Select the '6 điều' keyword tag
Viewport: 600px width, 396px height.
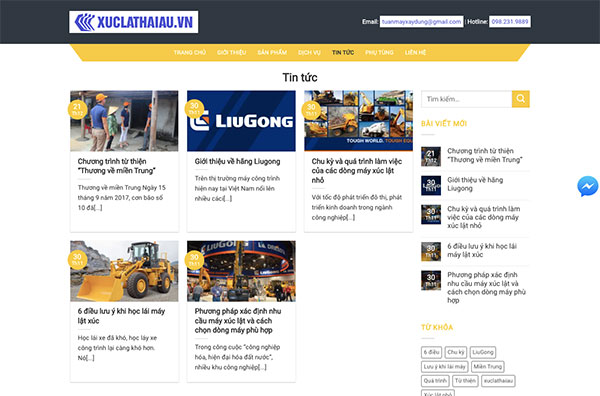pos(431,352)
